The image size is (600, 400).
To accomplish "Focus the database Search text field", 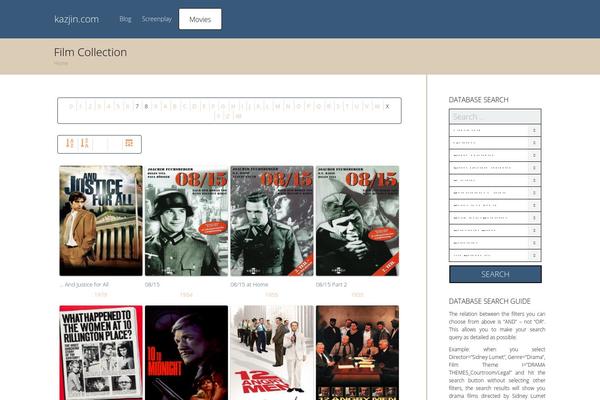I will pyautogui.click(x=495, y=116).
